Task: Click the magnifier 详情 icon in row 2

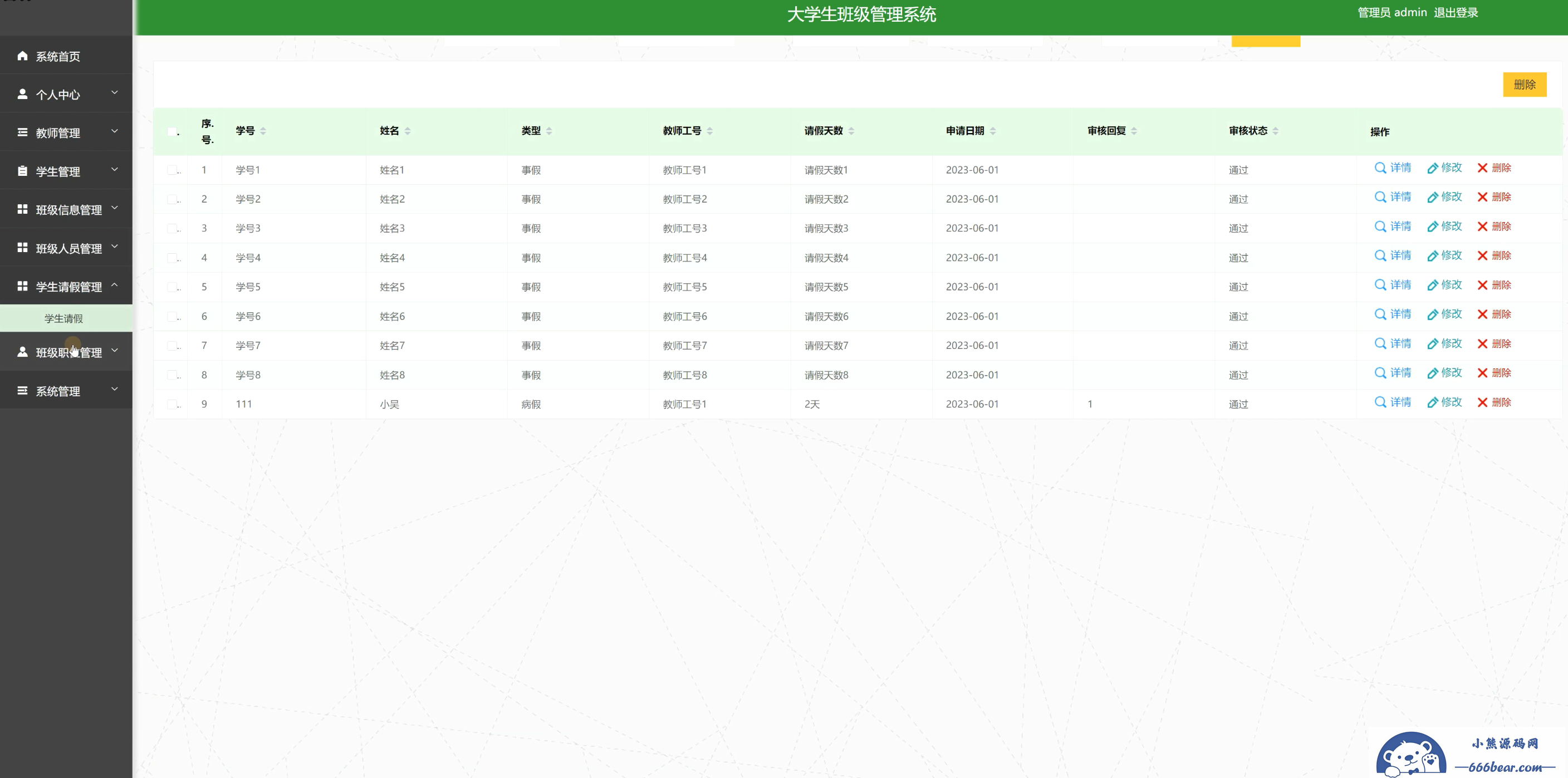Action: pyautogui.click(x=1380, y=197)
